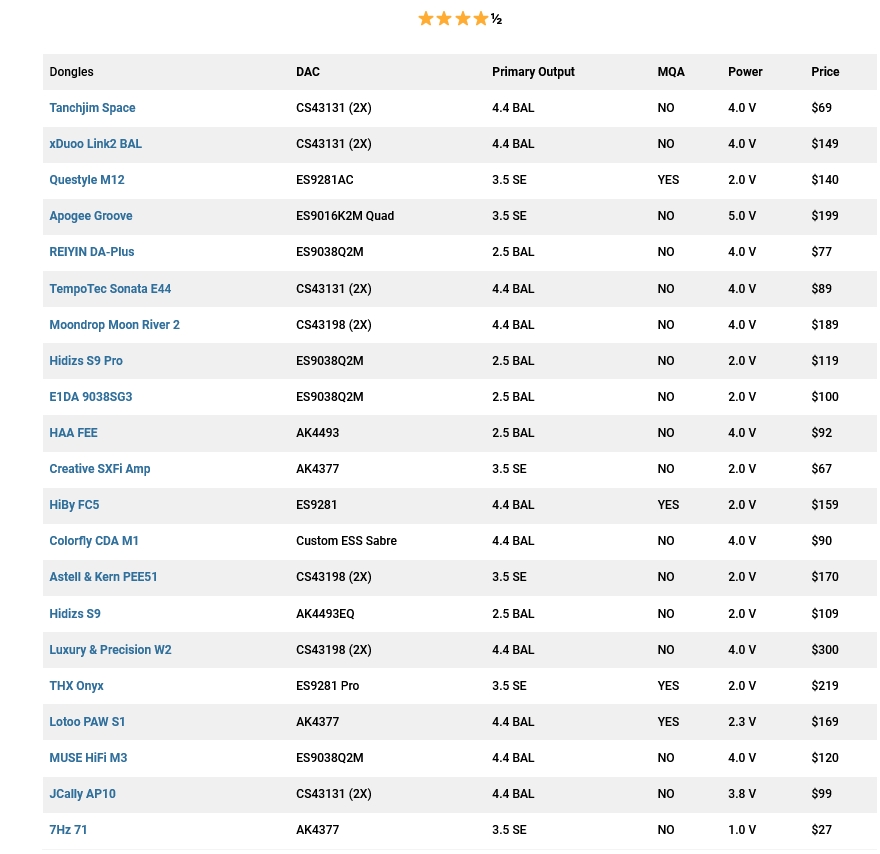Click the Astell & Kern PEE51 link

click(103, 577)
